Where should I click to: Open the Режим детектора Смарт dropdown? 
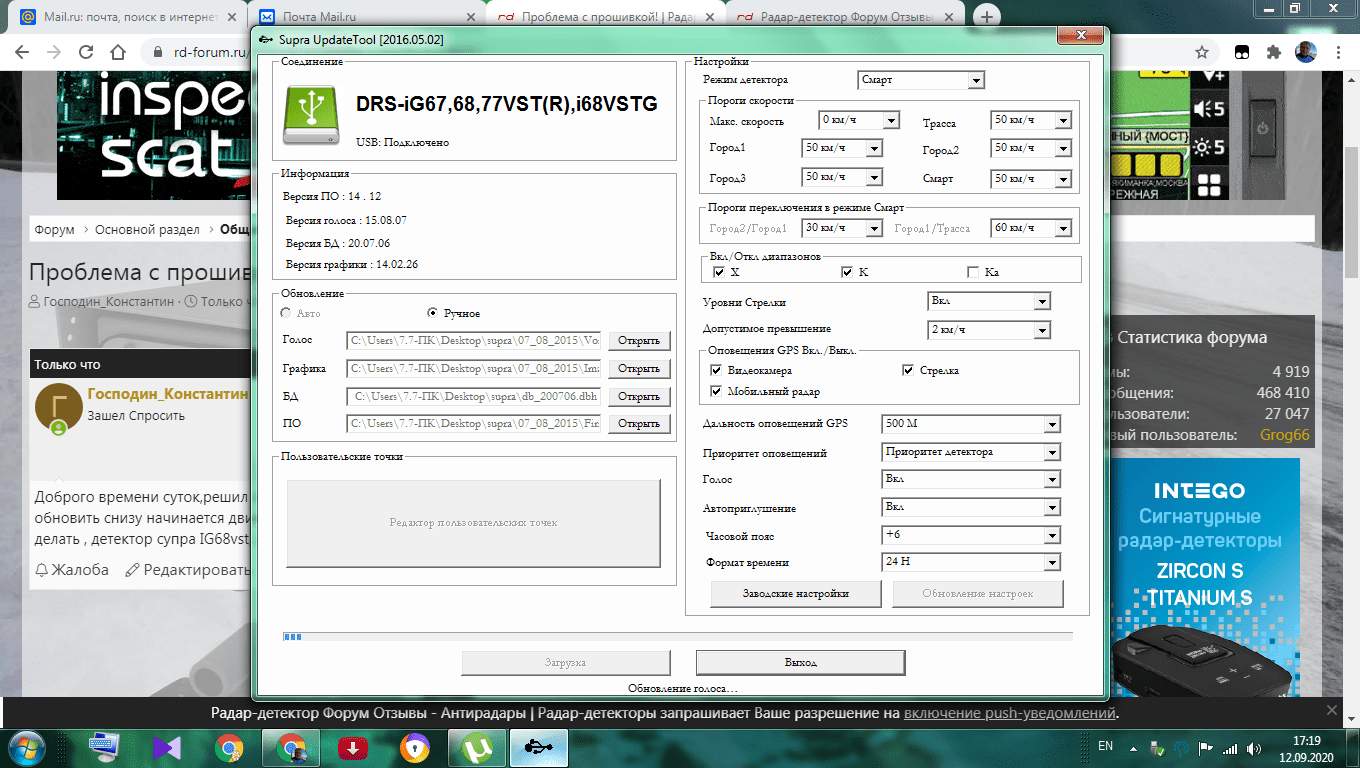click(922, 80)
